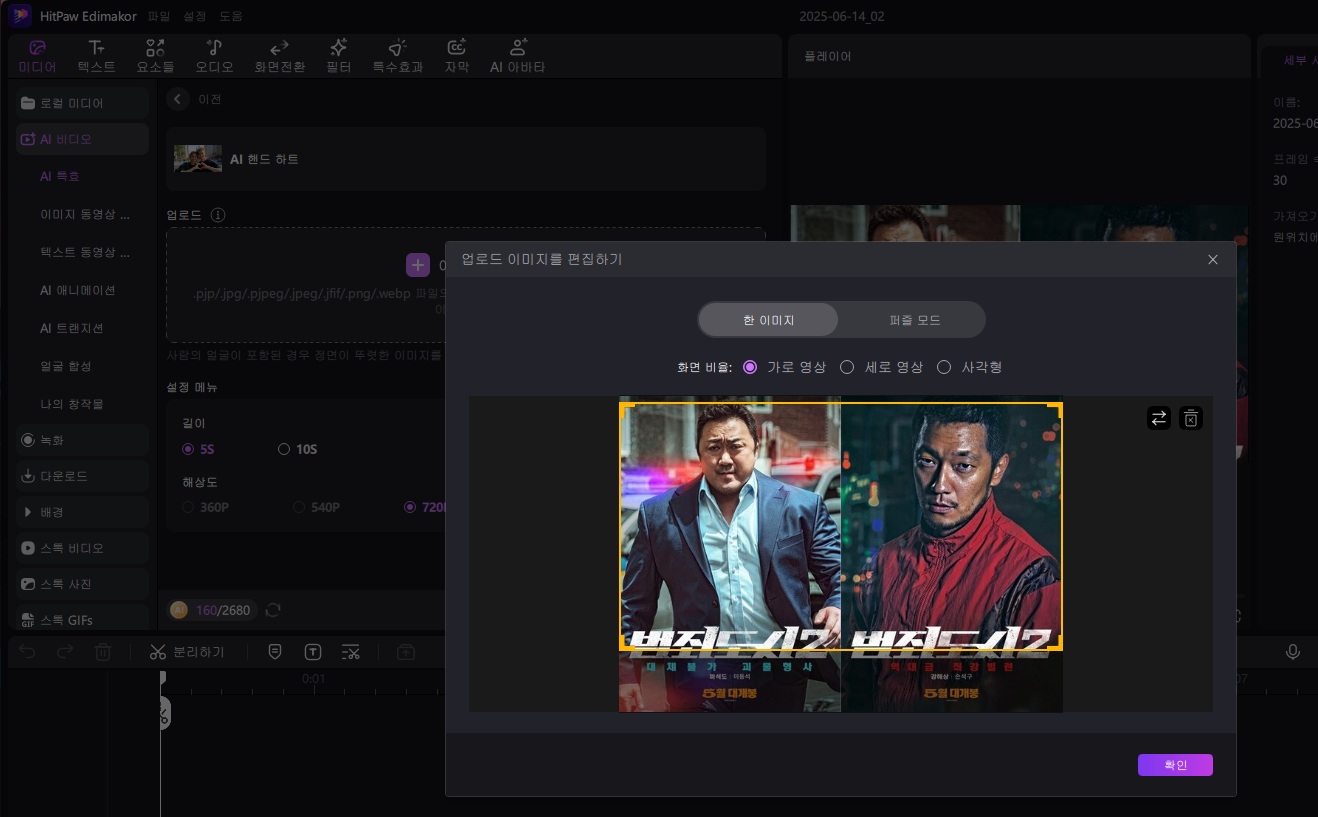
Task: Open the 텍스트 tool tab
Action: pyautogui.click(x=96, y=57)
